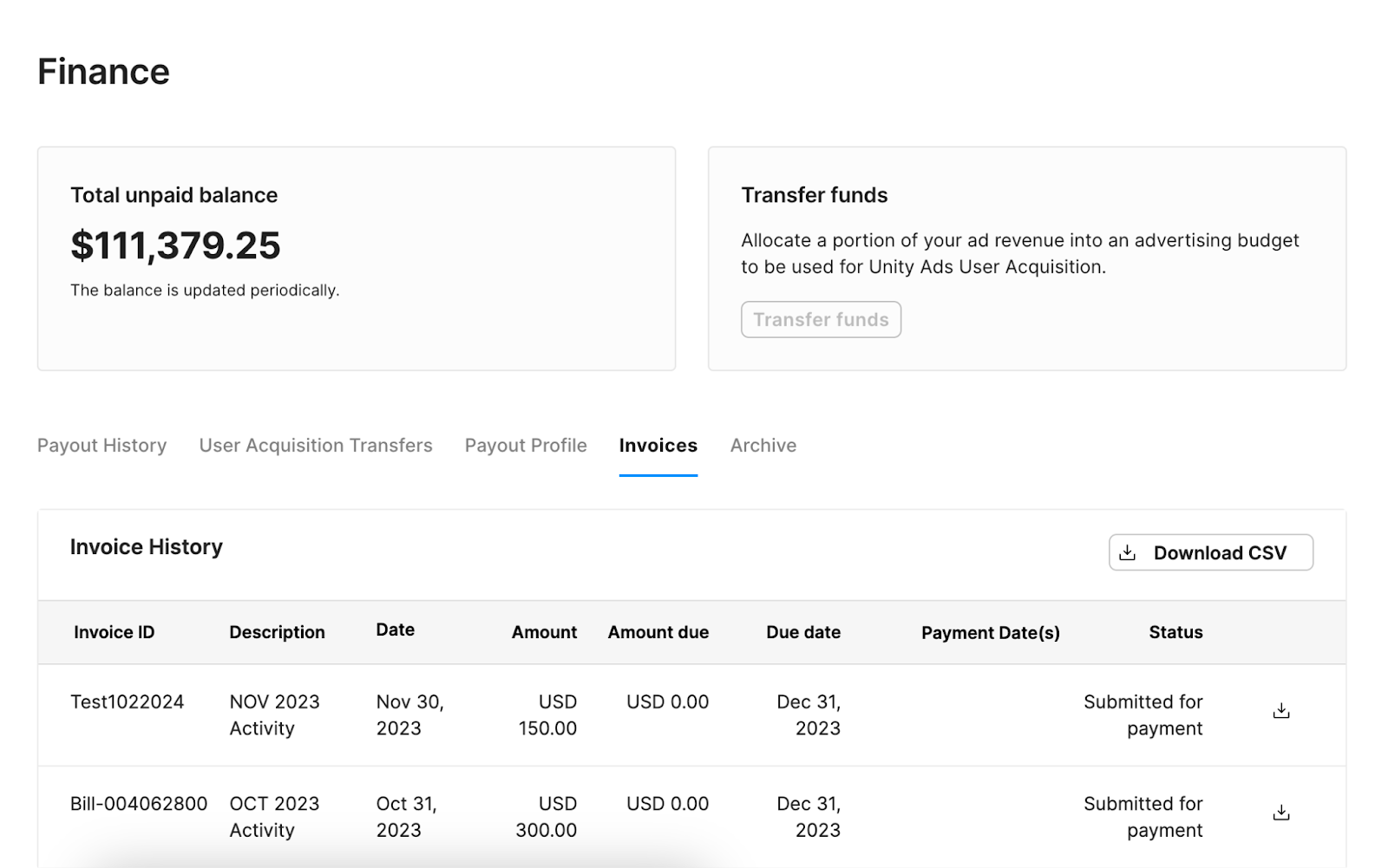Click the Date column header
Viewport: 1388px width, 868px height.
tap(395, 630)
